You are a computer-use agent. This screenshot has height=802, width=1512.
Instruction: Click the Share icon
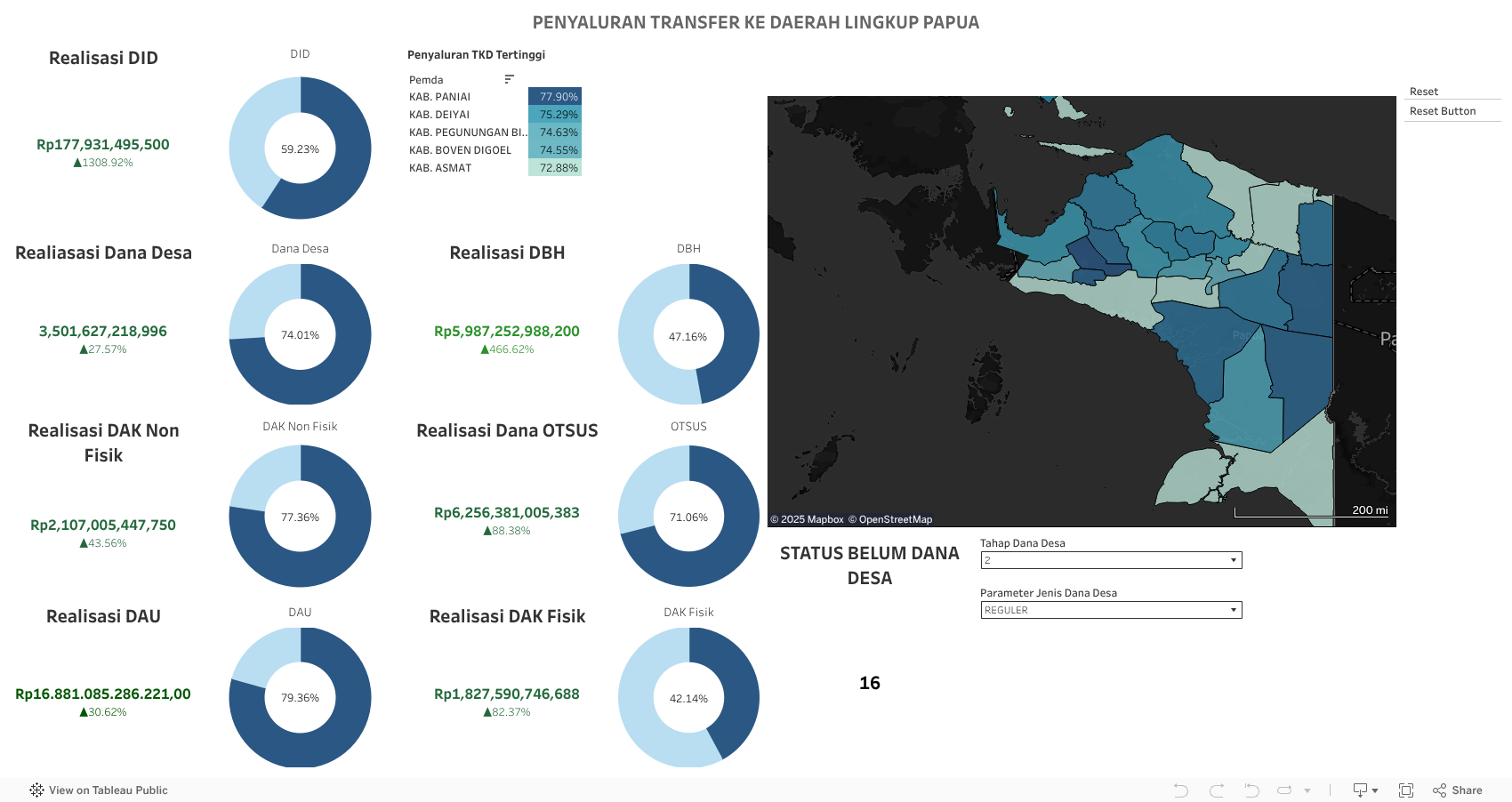[x=1458, y=790]
